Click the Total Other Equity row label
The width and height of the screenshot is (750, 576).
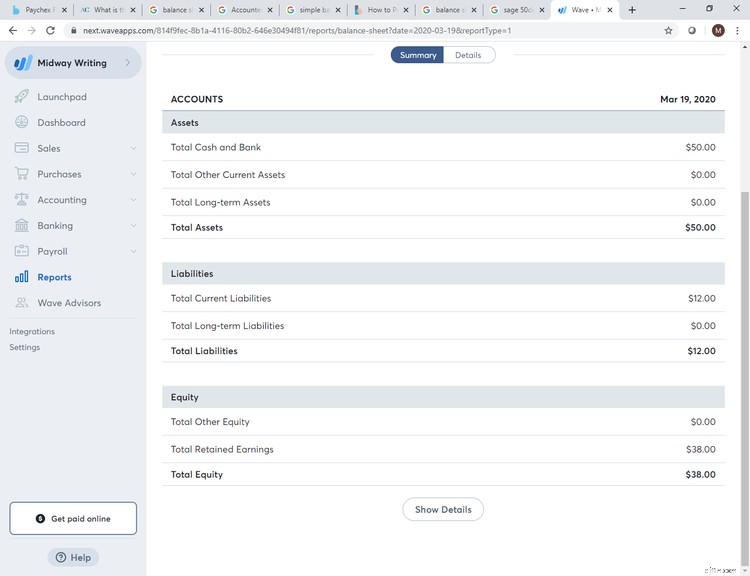pyautogui.click(x=210, y=422)
